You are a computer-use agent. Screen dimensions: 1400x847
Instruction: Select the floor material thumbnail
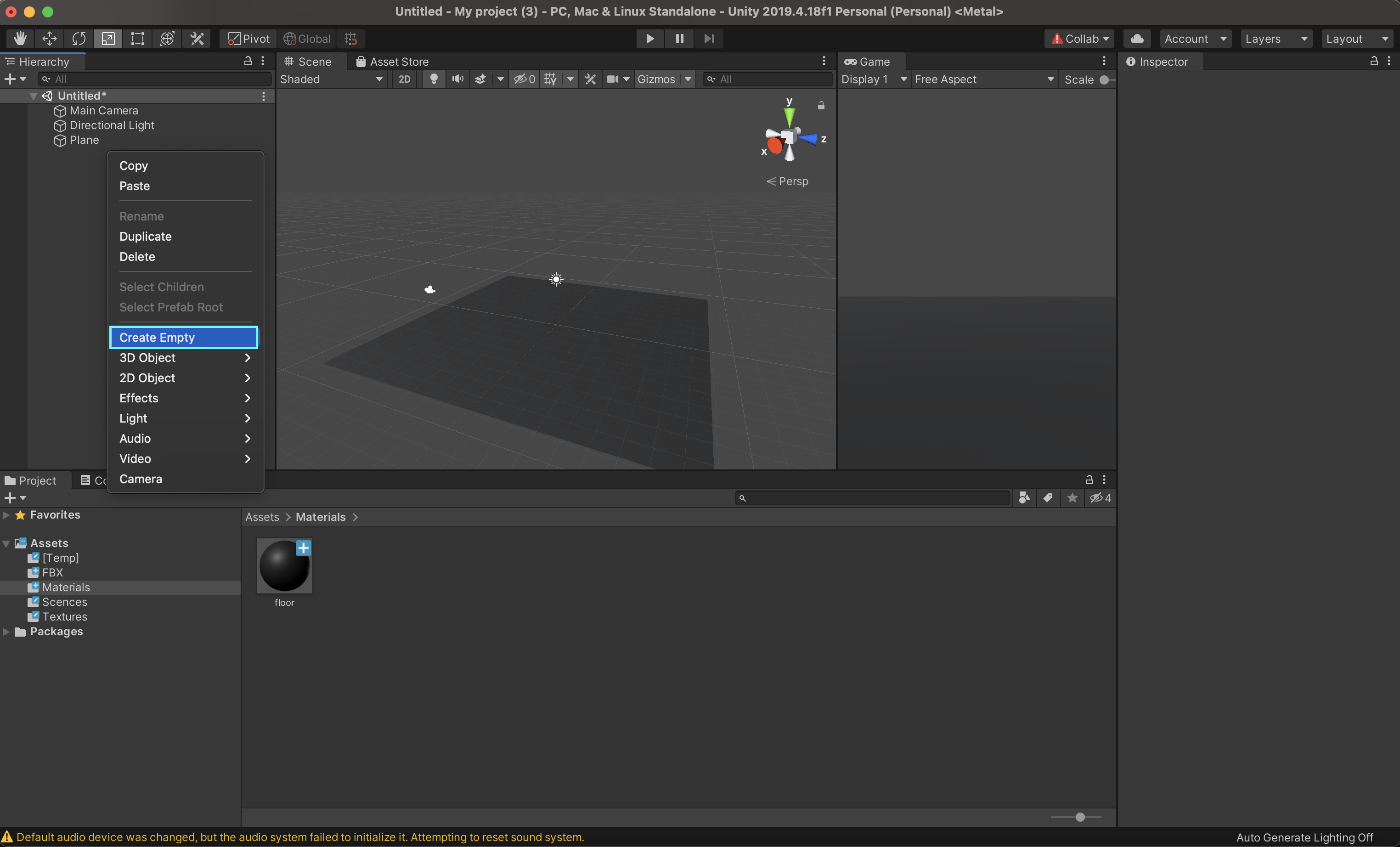click(x=284, y=566)
